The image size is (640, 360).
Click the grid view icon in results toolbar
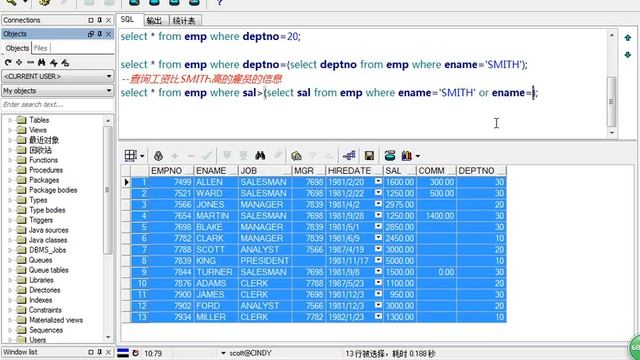tap(131, 156)
